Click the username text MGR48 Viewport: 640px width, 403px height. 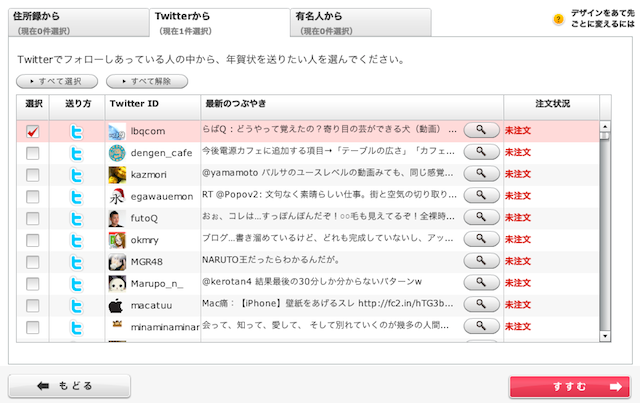(x=147, y=262)
